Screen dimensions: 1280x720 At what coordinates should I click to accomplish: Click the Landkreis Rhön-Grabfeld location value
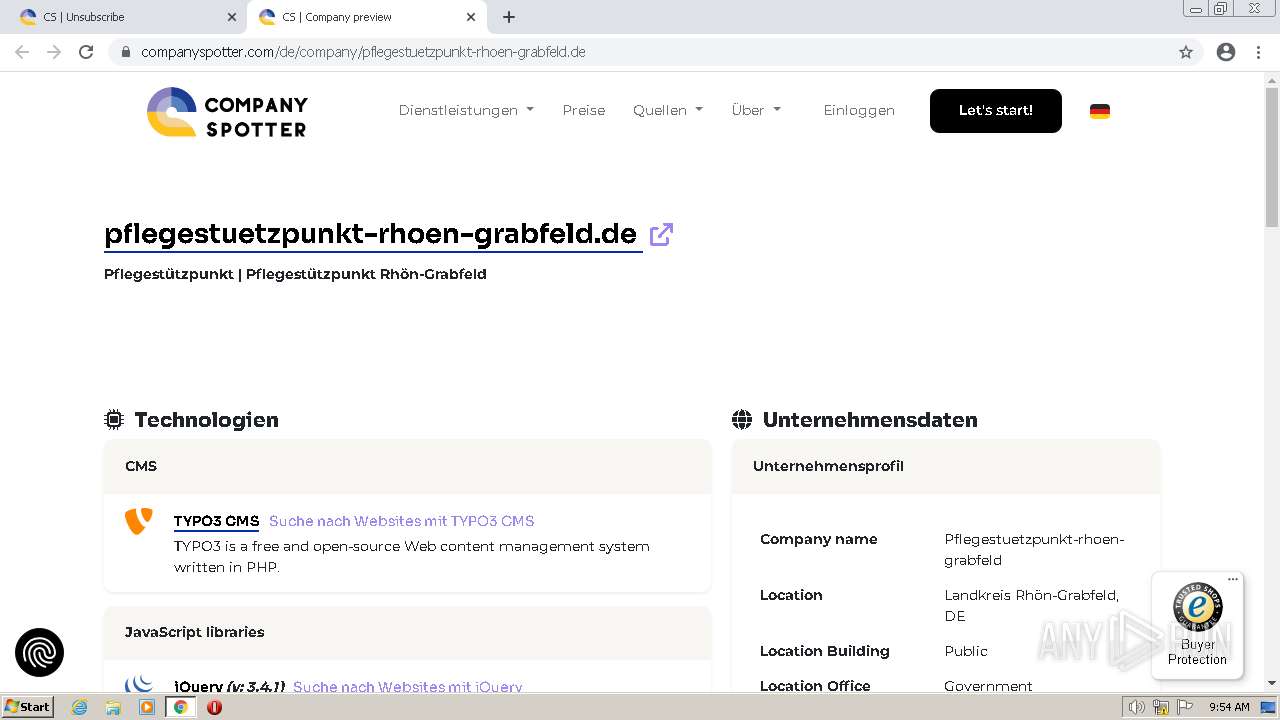1032,605
